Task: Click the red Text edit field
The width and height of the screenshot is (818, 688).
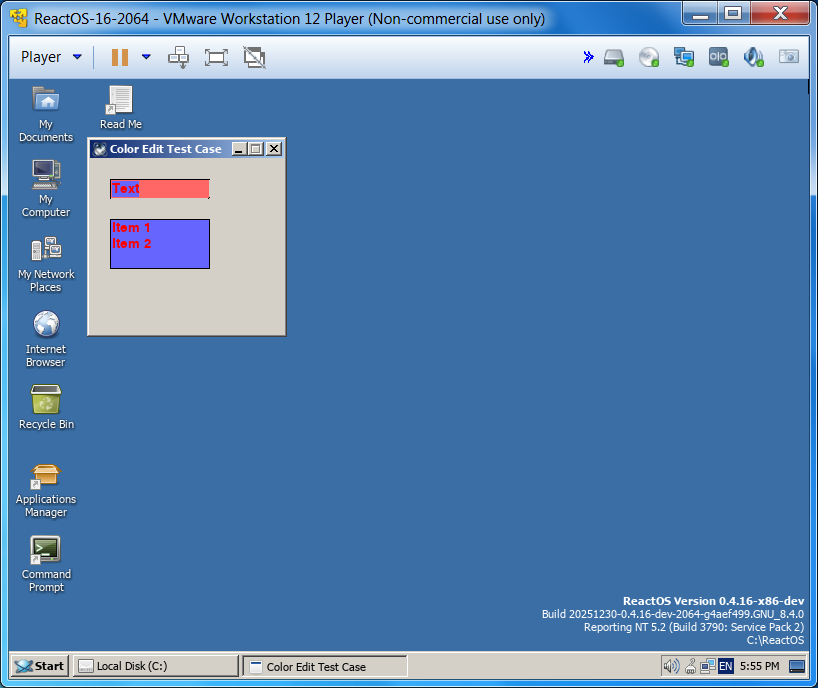Action: pyautogui.click(x=160, y=189)
